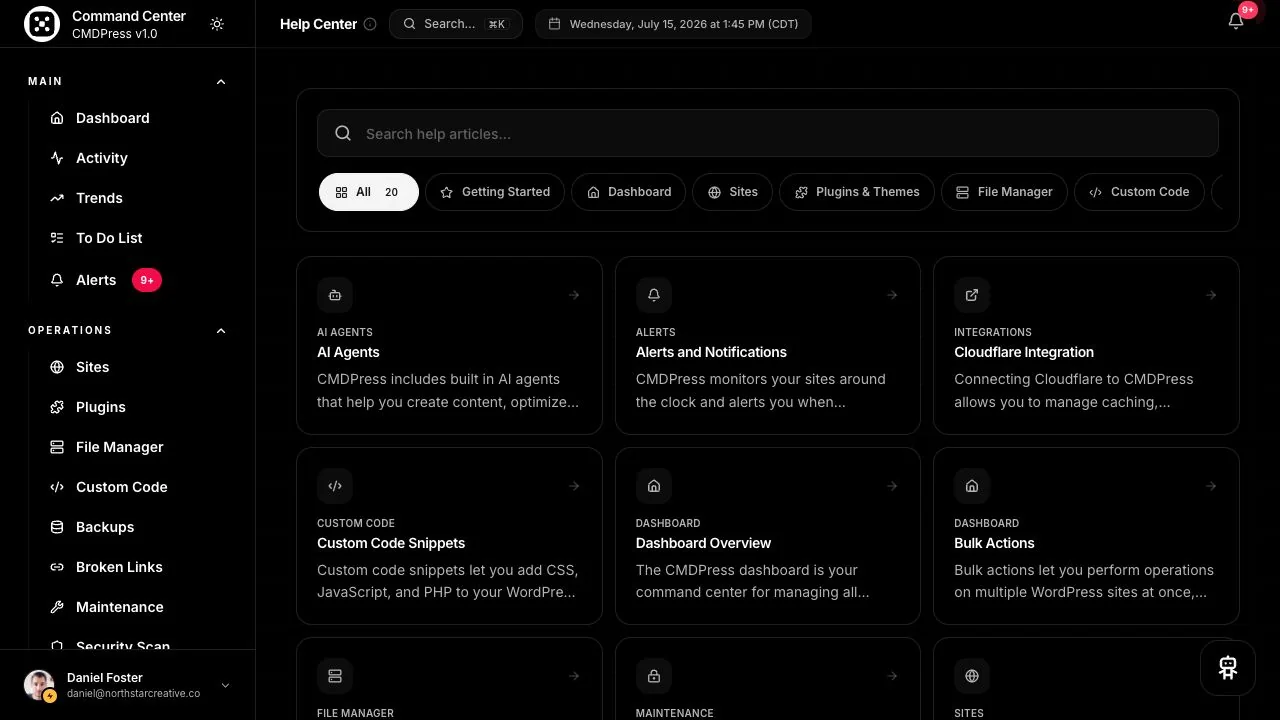Click the Custom Code Snippets card code icon
Viewport: 1280px width, 720px height.
335,486
